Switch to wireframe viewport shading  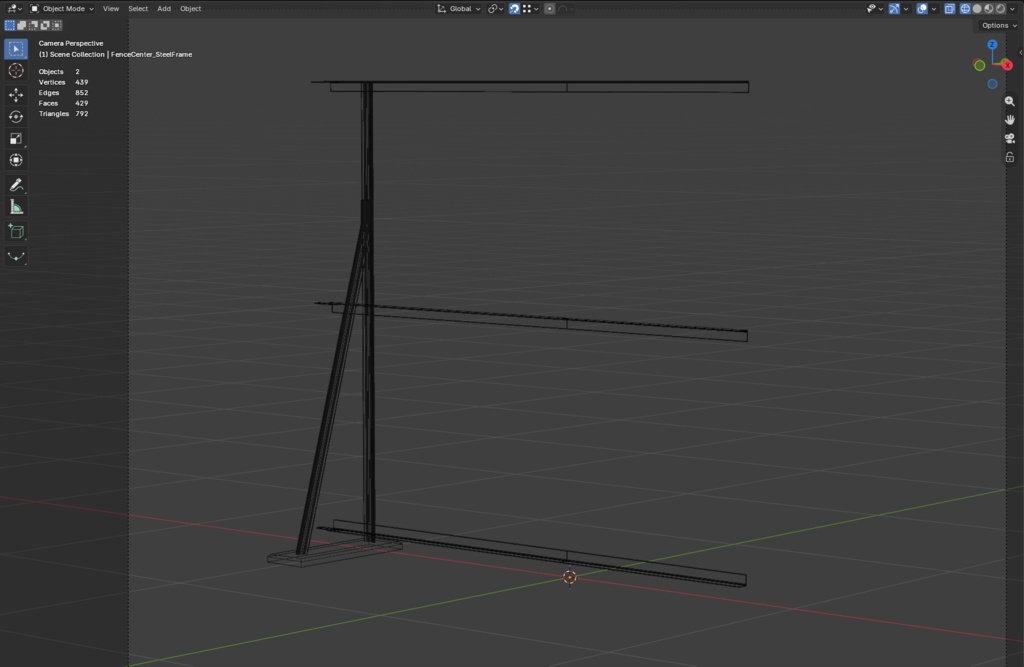point(965,8)
